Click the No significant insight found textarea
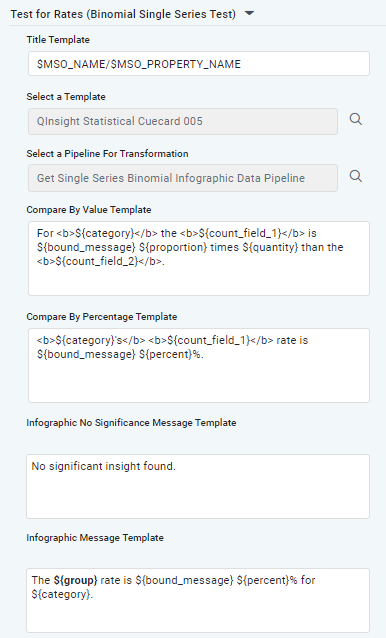Viewport: 386px width, 638px height. pyautogui.click(x=198, y=487)
